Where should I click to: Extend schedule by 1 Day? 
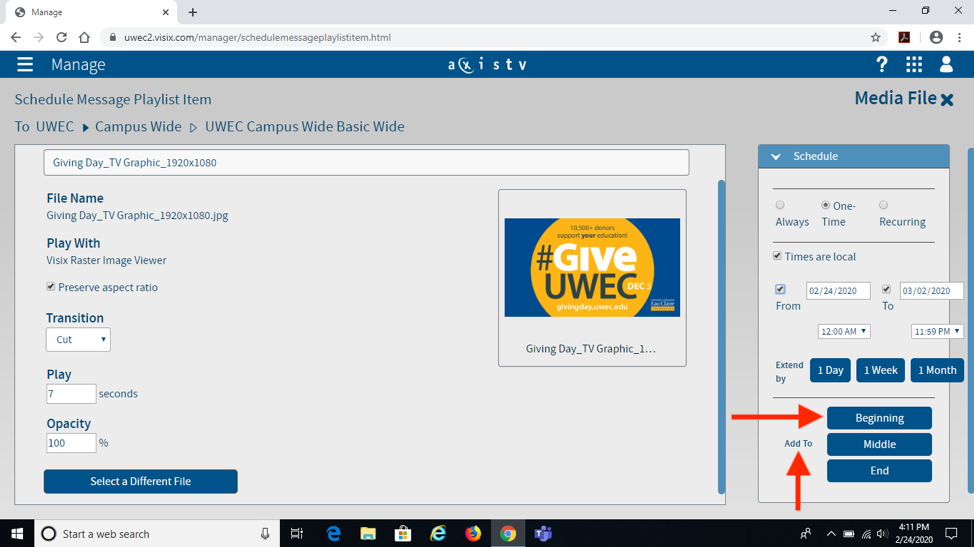coord(830,371)
